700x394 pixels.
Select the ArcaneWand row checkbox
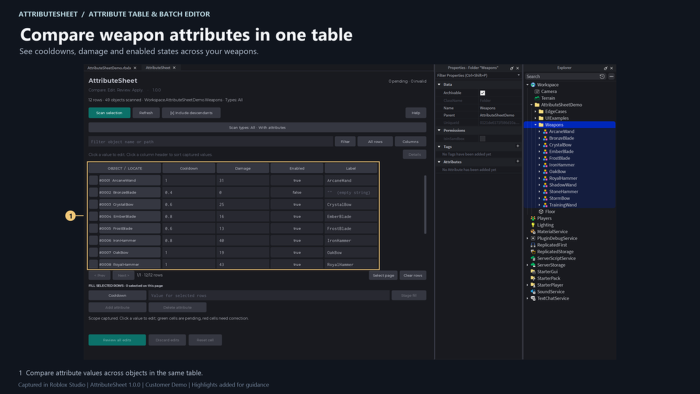(x=93, y=180)
